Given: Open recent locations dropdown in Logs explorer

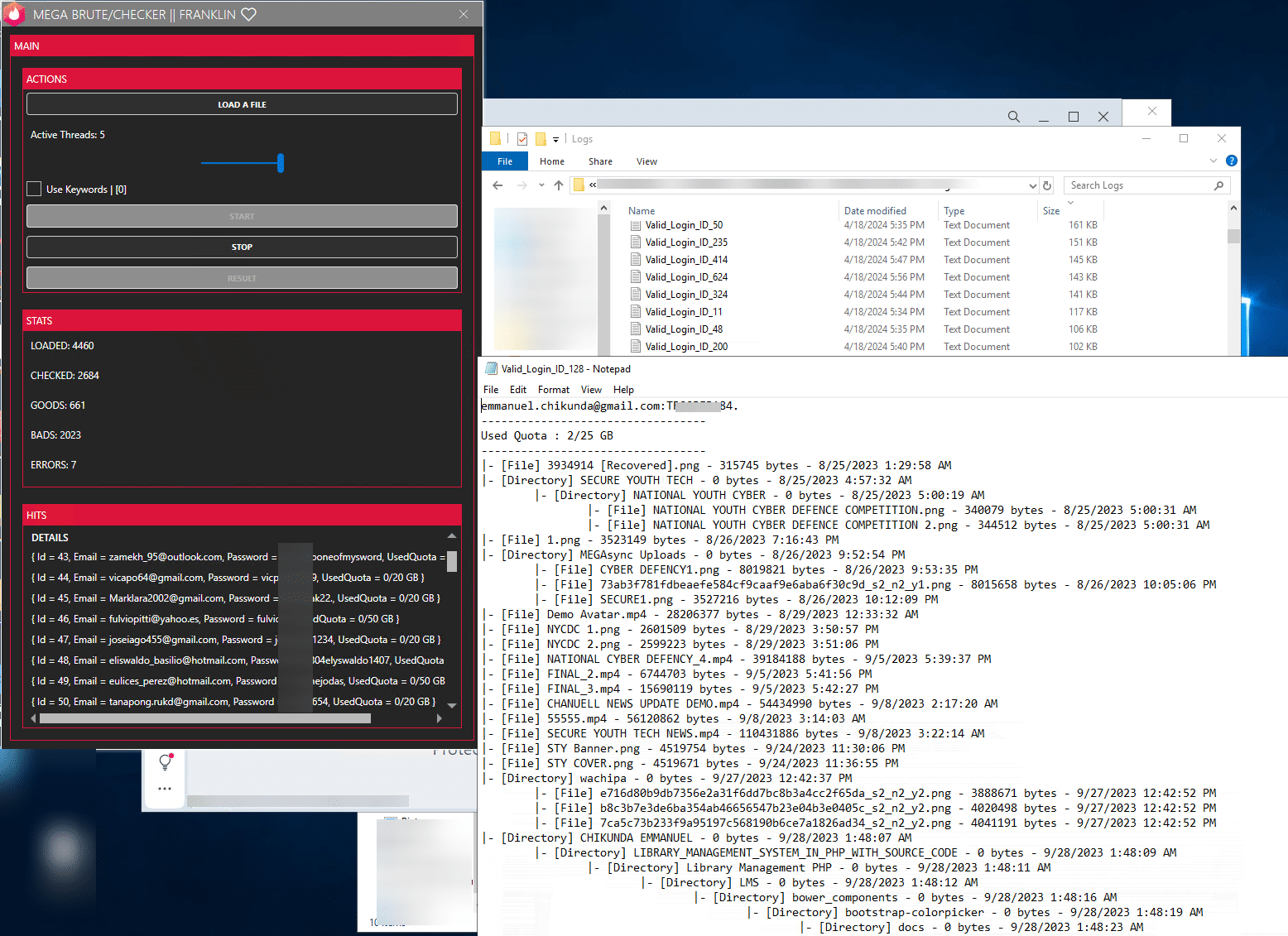Looking at the screenshot, I should (x=541, y=185).
